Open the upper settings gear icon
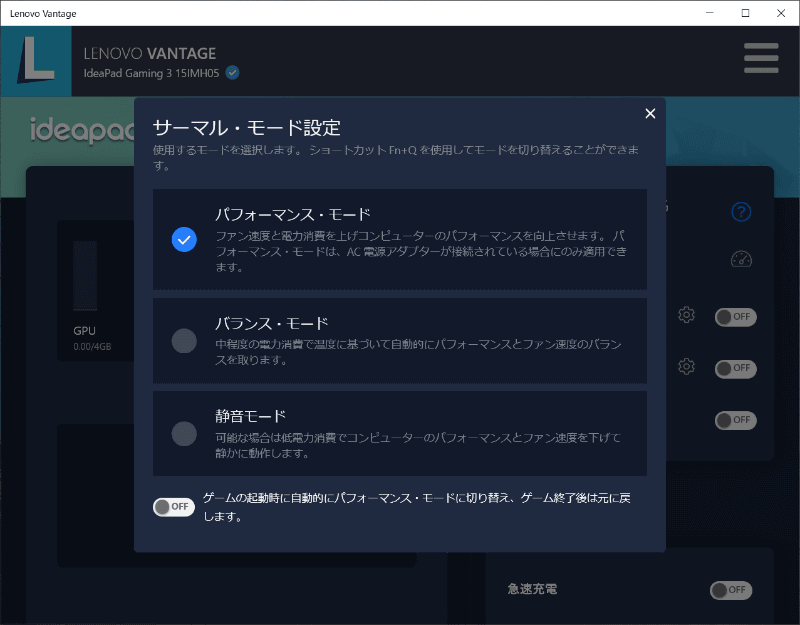 click(x=686, y=314)
